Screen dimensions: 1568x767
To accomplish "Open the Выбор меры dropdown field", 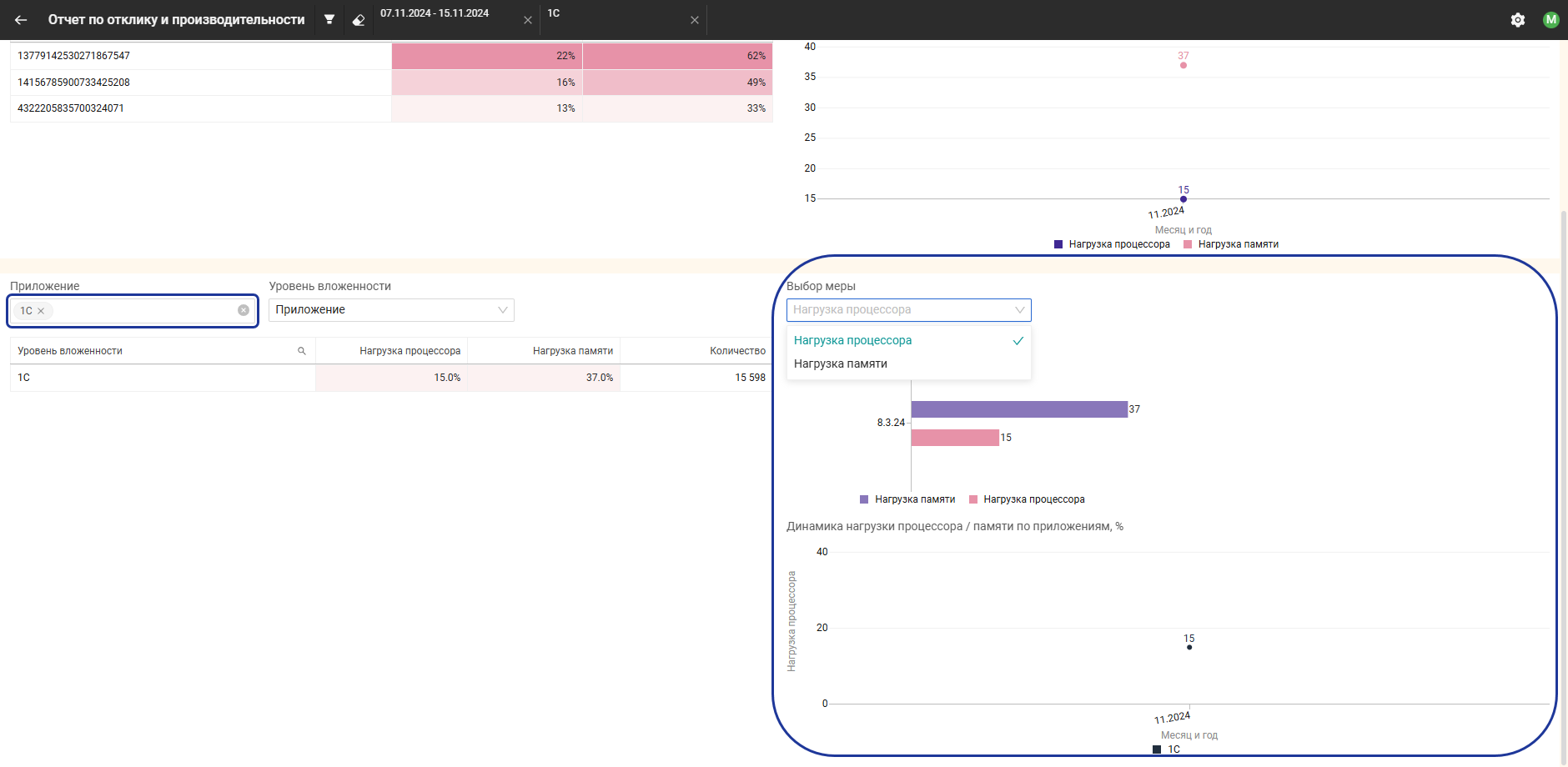I will 908,310.
